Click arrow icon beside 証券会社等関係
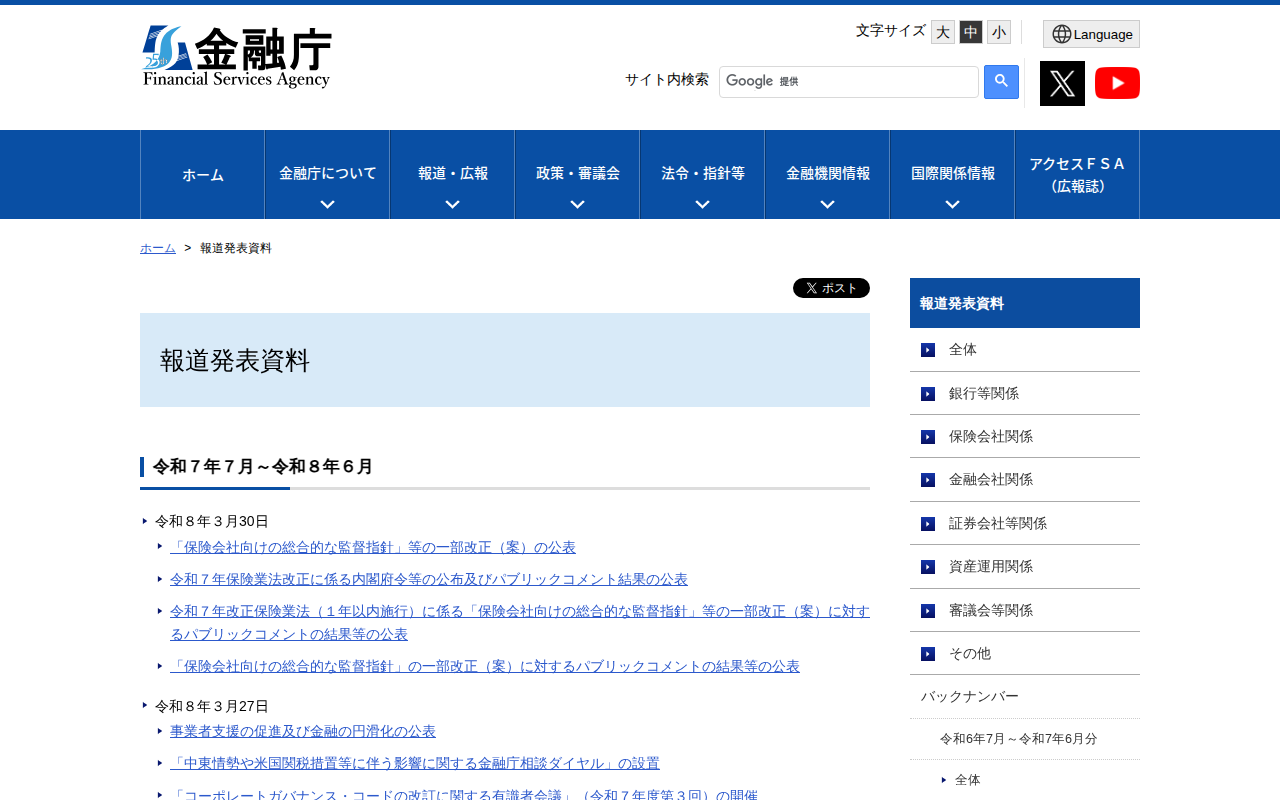The image size is (1280, 800). [928, 524]
